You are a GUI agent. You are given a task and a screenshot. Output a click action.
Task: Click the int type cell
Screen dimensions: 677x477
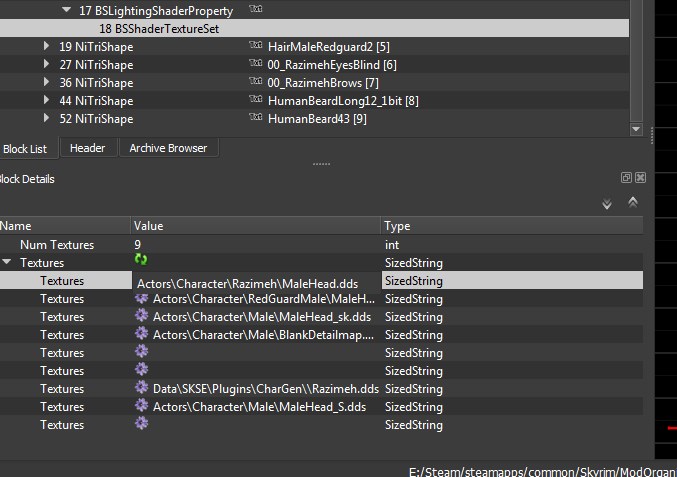pyautogui.click(x=392, y=245)
